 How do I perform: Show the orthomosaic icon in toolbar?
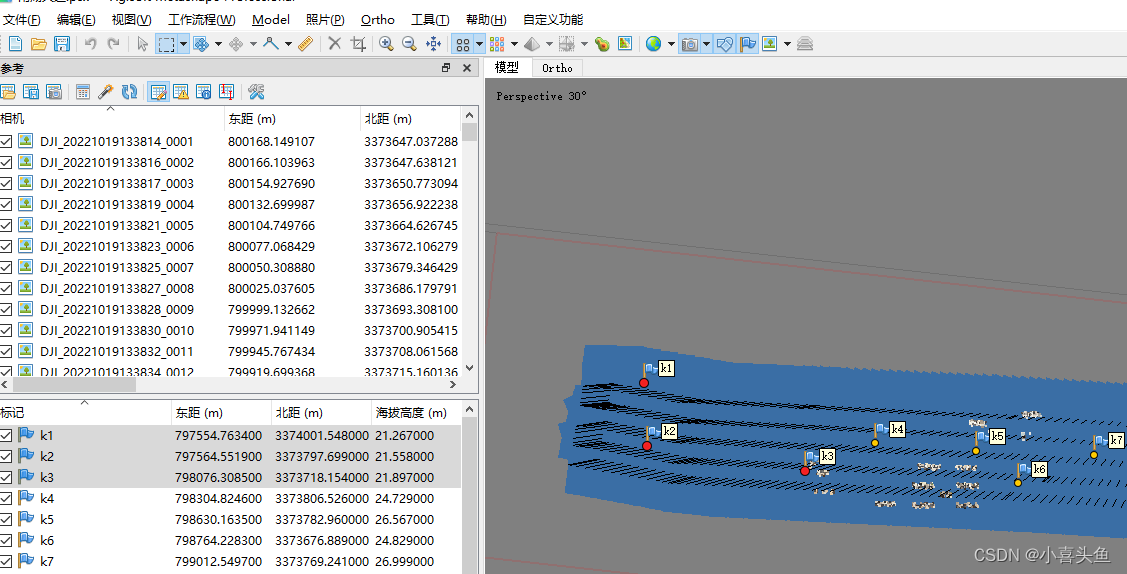pyautogui.click(x=625, y=45)
